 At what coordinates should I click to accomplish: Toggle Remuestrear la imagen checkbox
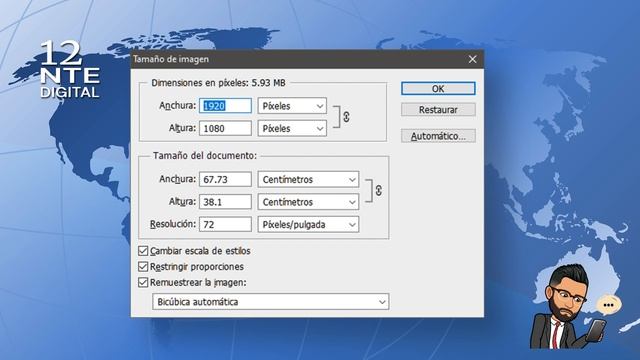[x=143, y=282]
